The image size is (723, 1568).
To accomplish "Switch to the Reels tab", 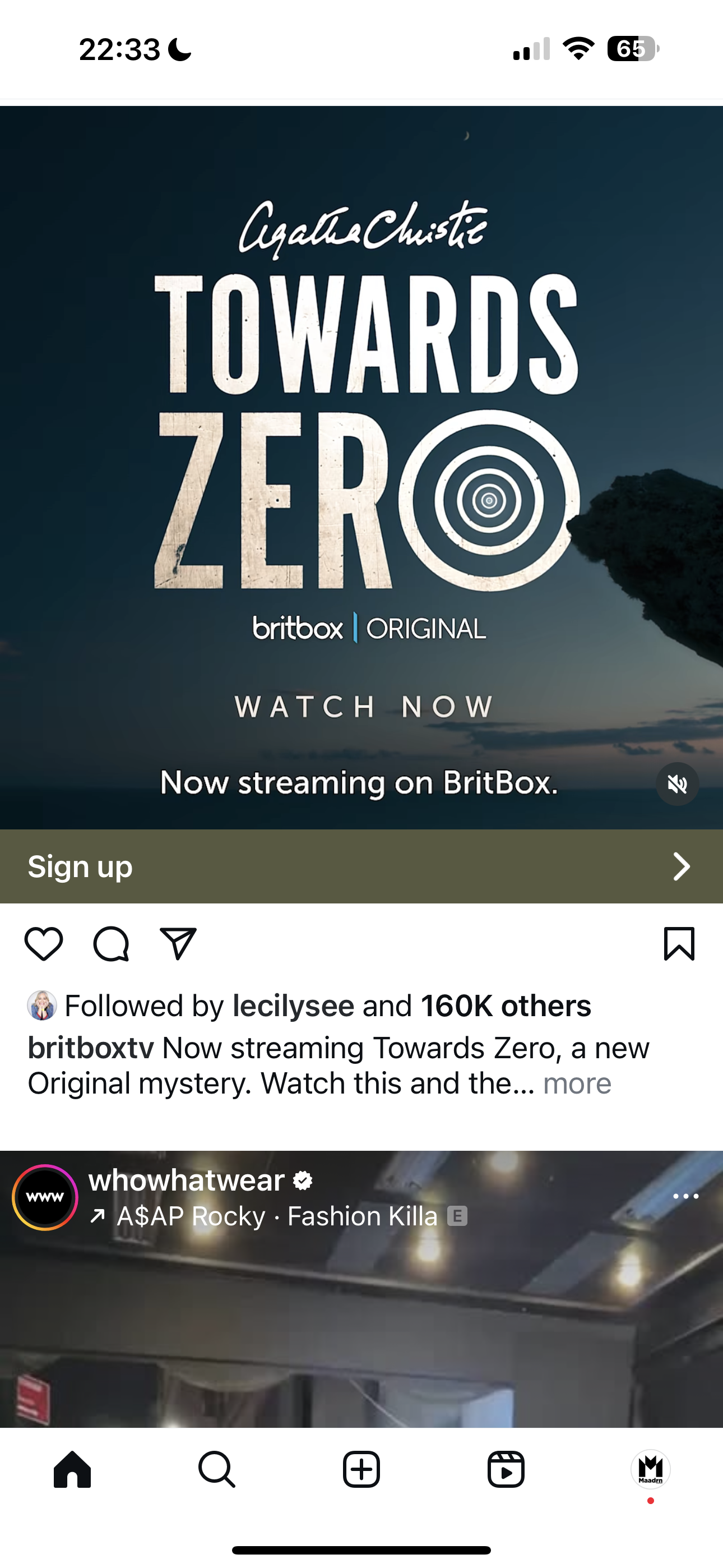I will point(506,1469).
